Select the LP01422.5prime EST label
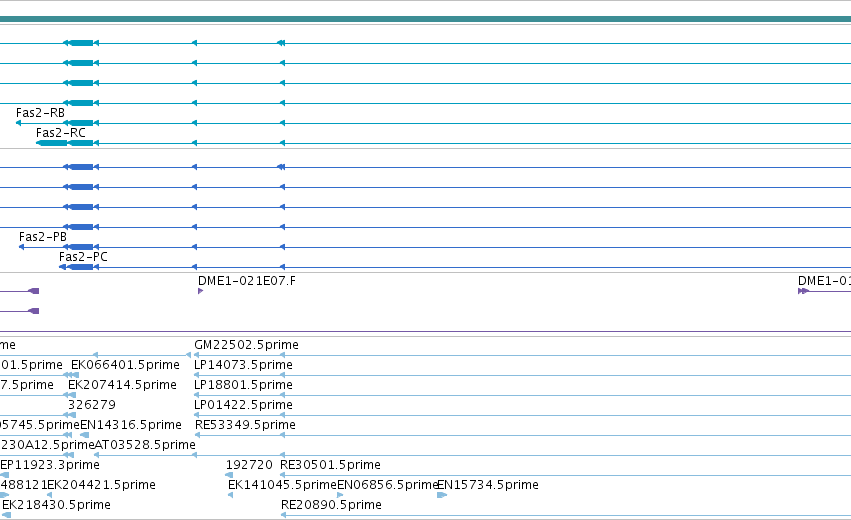Viewport: 851px width, 520px height. 243,405
